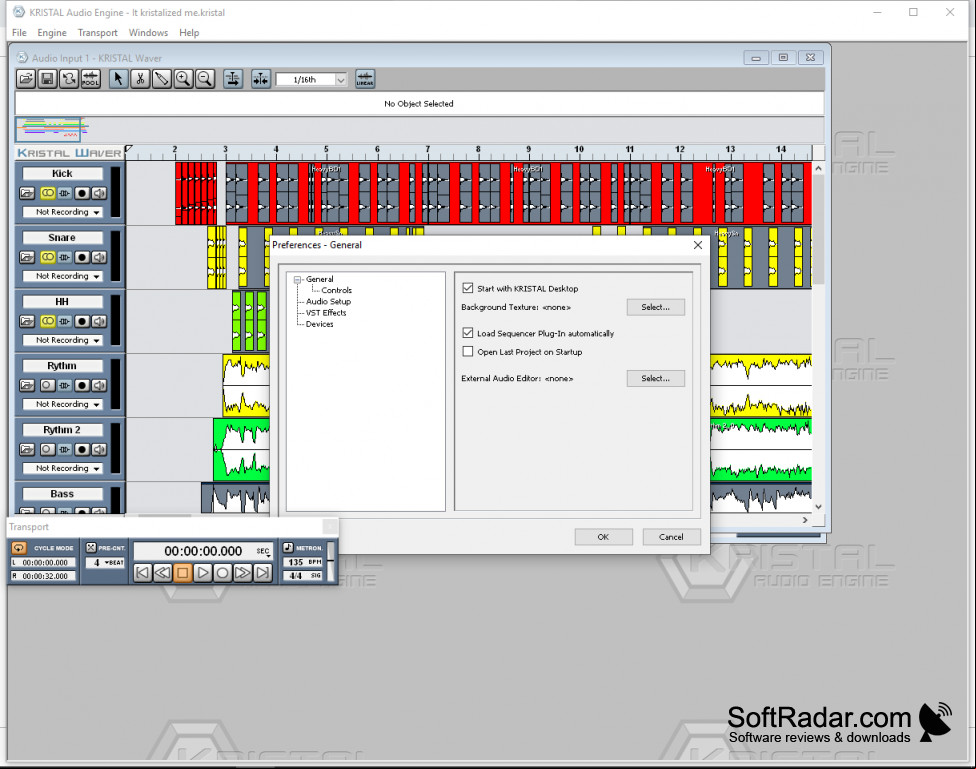Open the Transport menu
976x769 pixels.
click(x=97, y=32)
